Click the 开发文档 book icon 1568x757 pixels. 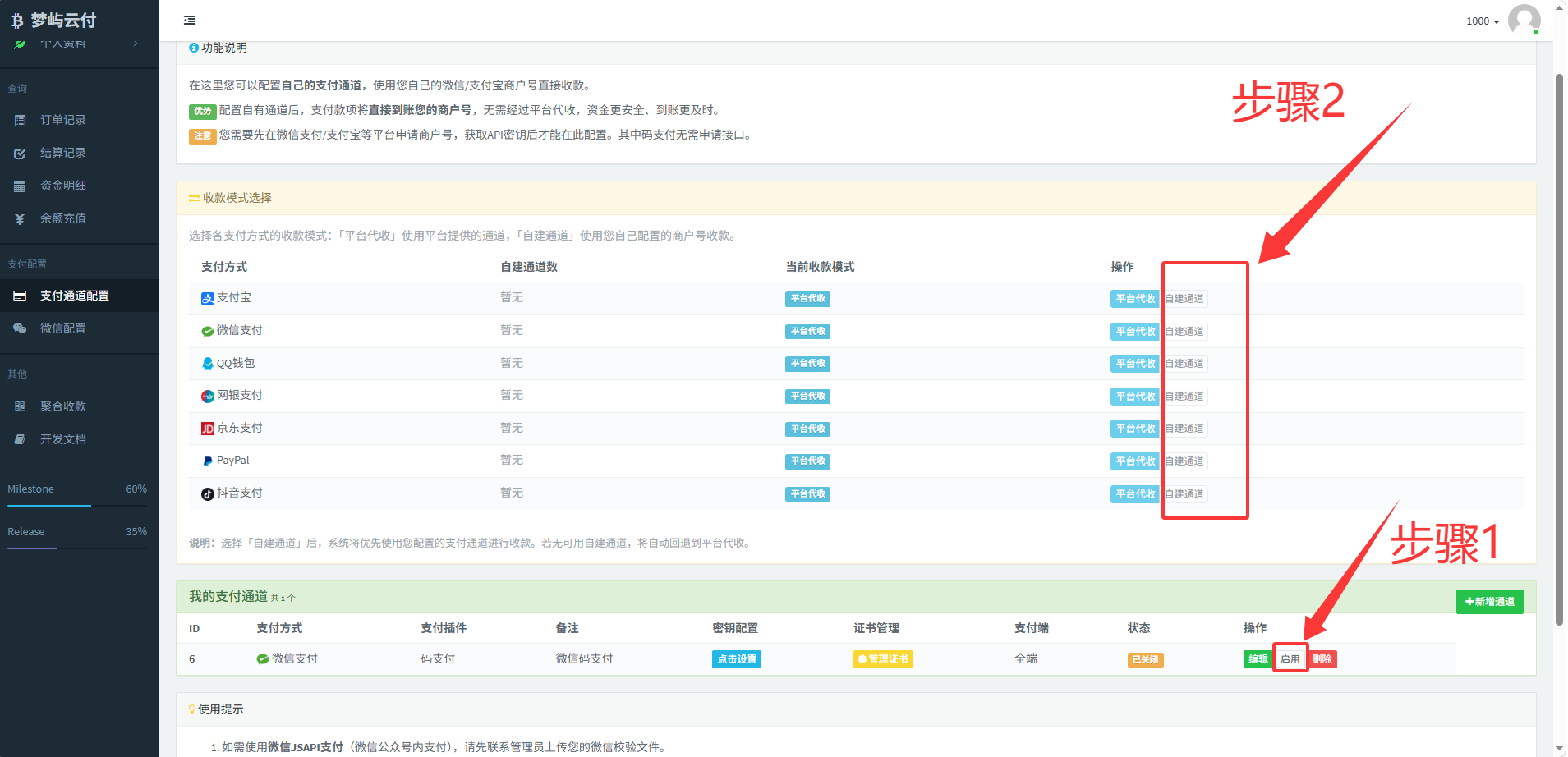click(20, 439)
